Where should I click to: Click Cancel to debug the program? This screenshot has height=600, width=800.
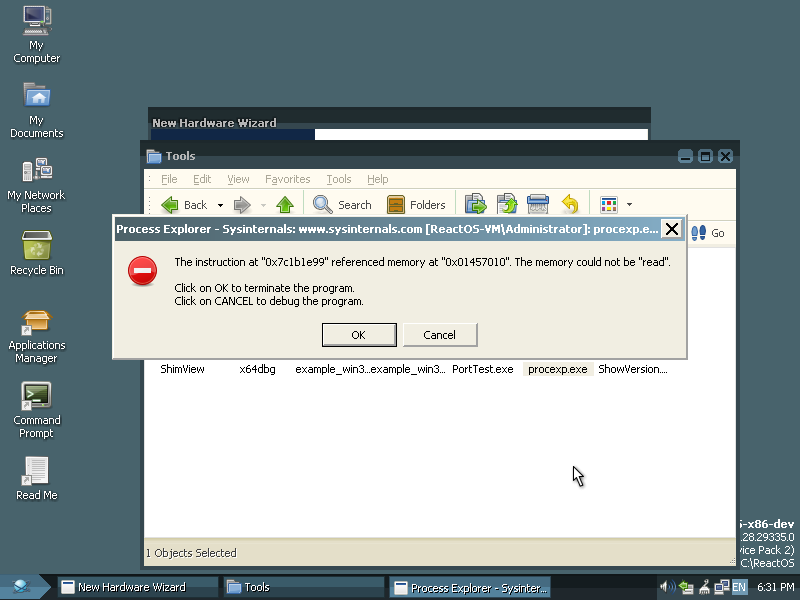click(440, 335)
